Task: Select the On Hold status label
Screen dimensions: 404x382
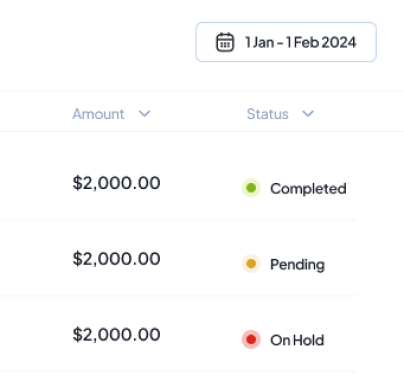Action: pos(297,340)
